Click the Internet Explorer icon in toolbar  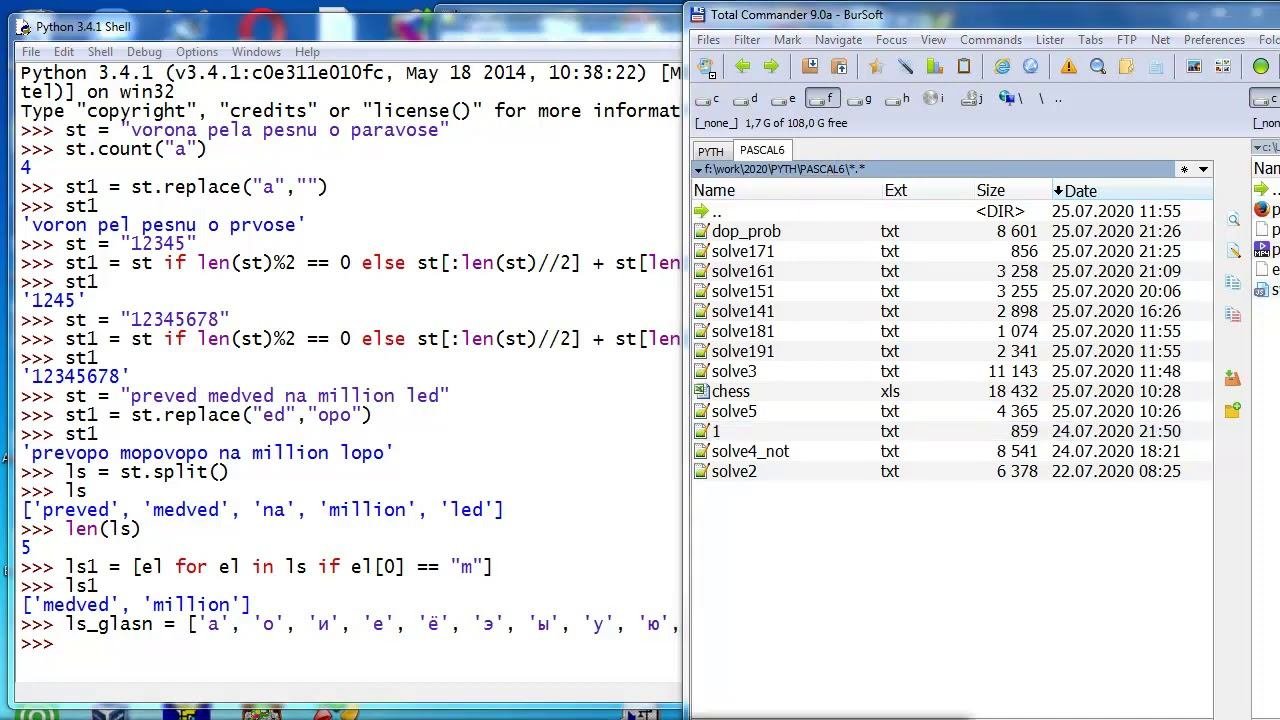[1002, 66]
